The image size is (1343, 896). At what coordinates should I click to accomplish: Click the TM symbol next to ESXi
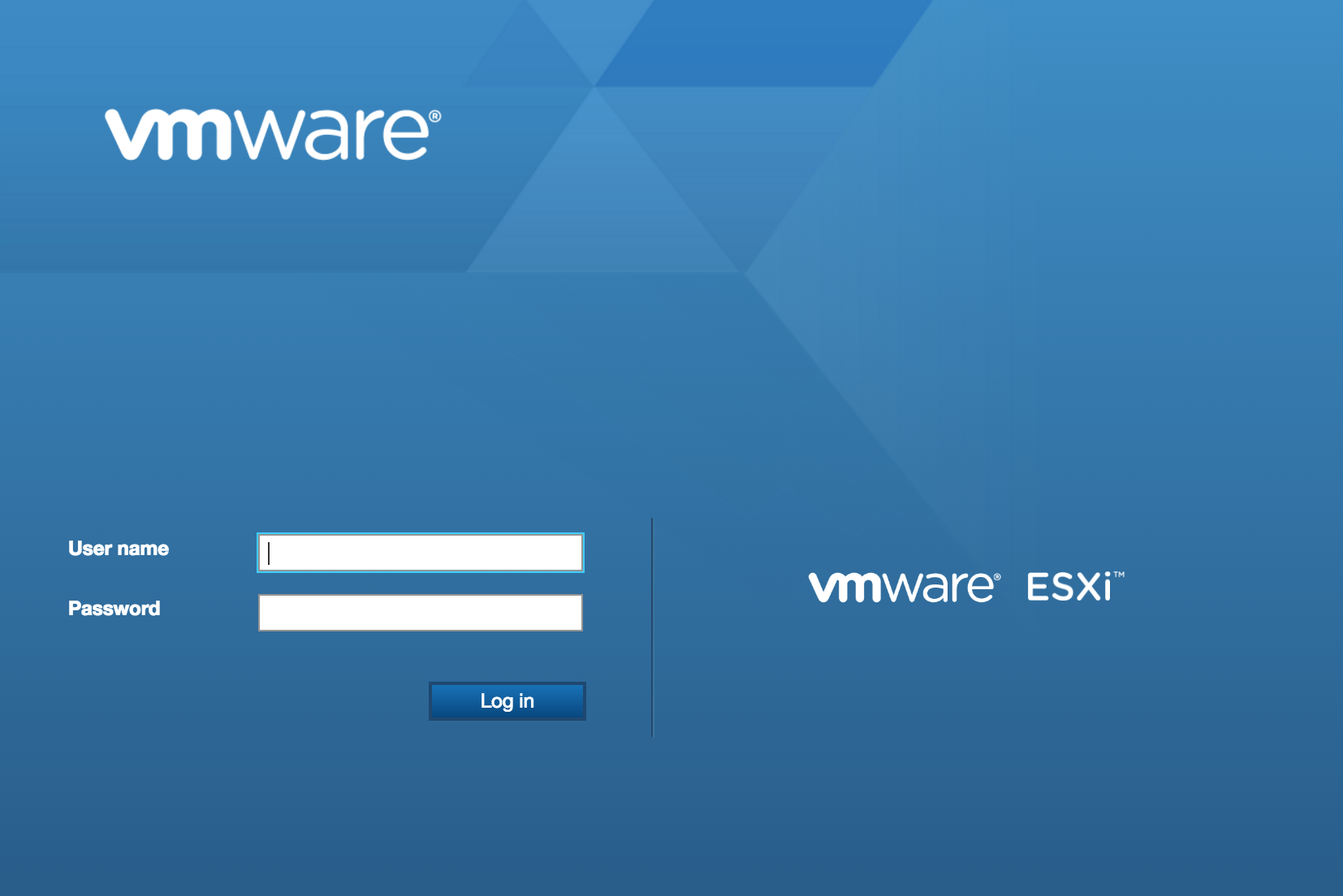point(1119,575)
